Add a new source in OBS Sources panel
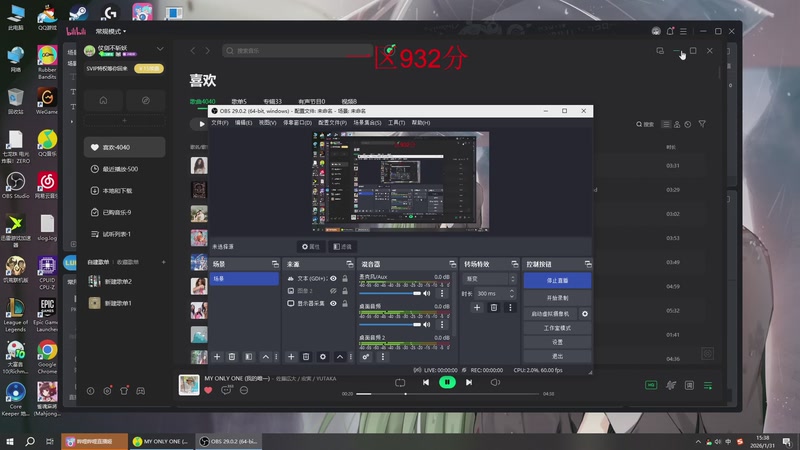The width and height of the screenshot is (800, 450). (291, 357)
